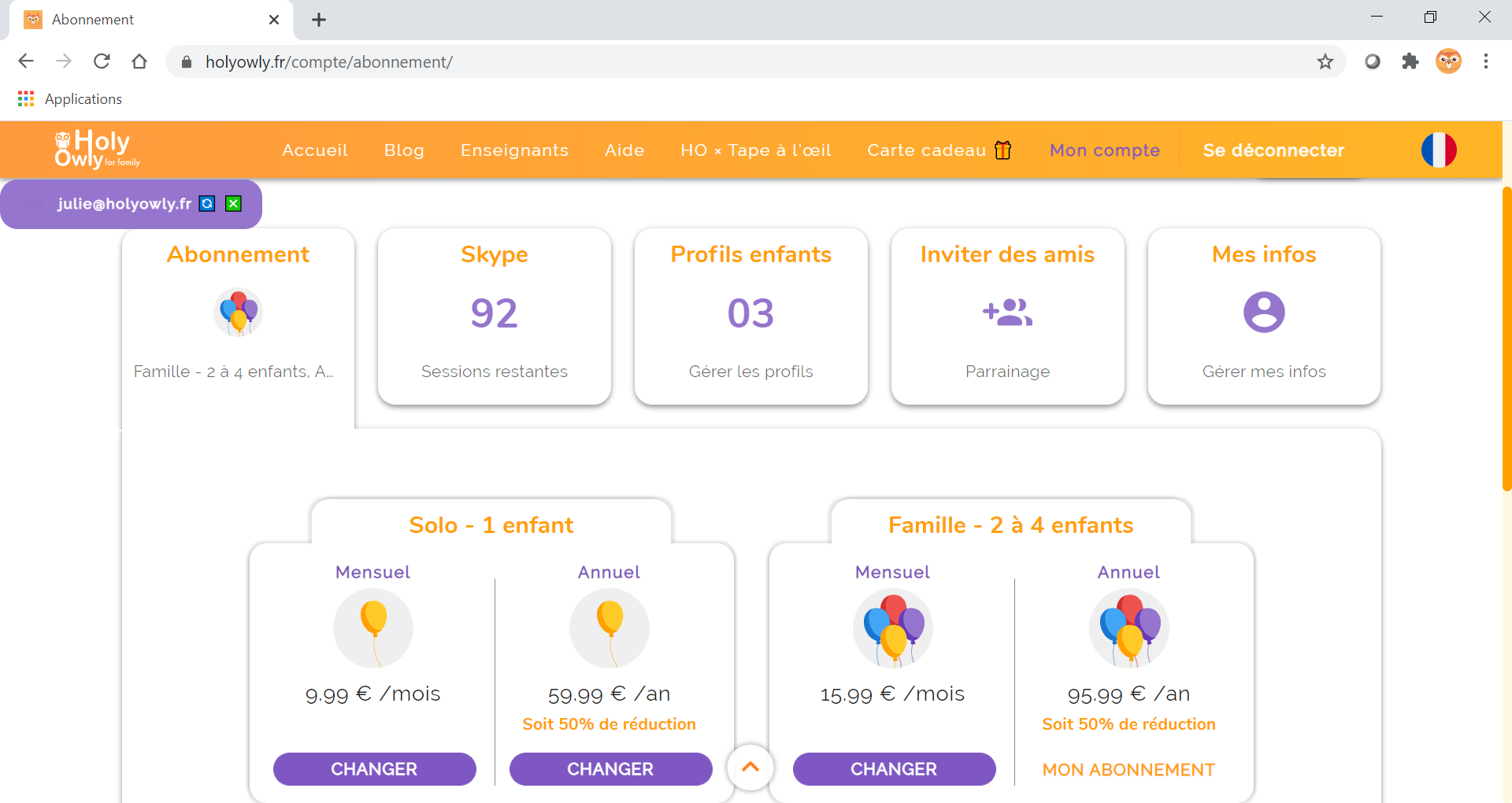The height and width of the screenshot is (803, 1512).
Task: Click the single balloon icon under Solo Mensuel
Action: [x=373, y=628]
